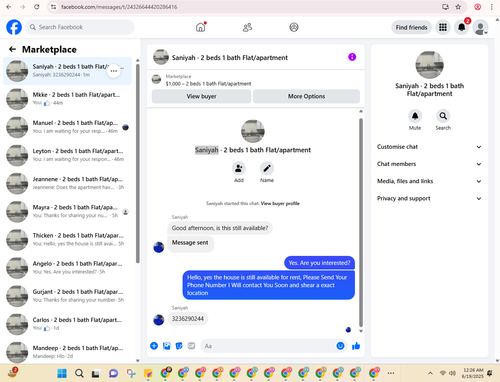Attach a photo with the image icon
The height and width of the screenshot is (382, 500).
167,346
